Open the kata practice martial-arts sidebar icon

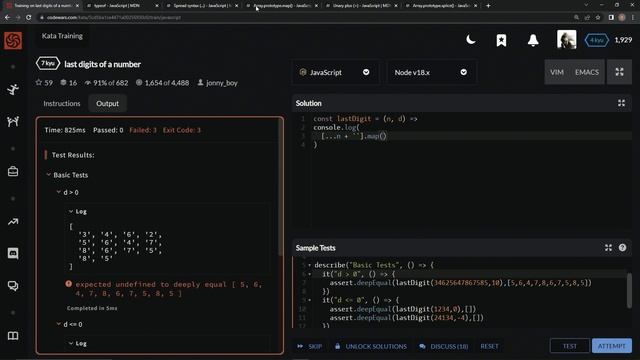(13, 89)
